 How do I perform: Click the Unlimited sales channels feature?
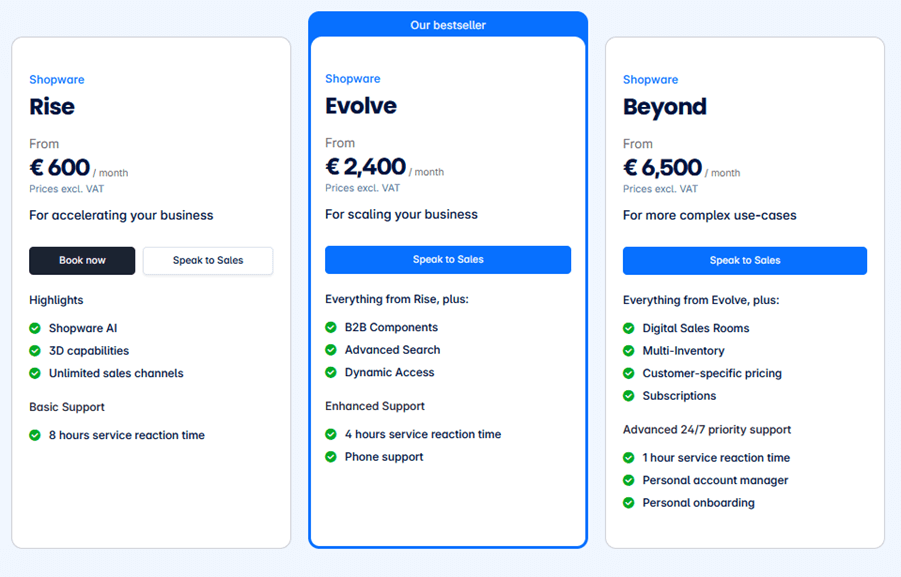pos(116,373)
